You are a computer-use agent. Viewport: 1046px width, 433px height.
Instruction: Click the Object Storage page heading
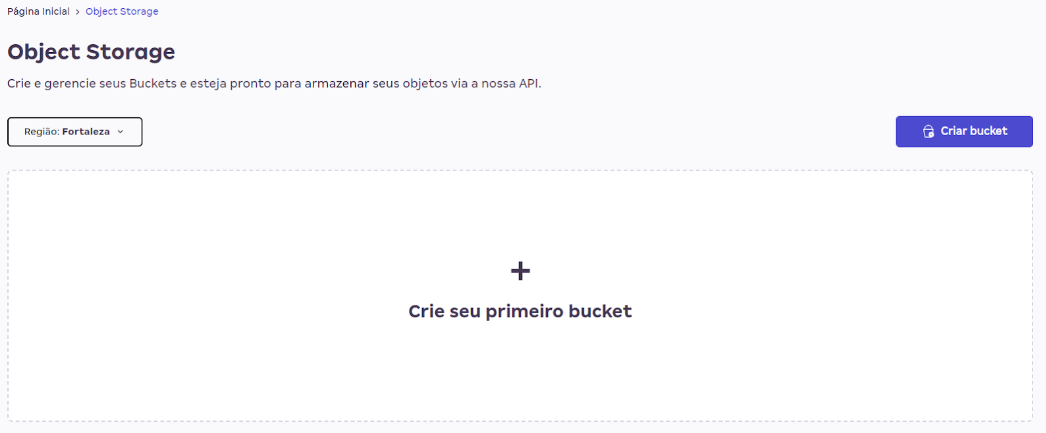pyautogui.click(x=91, y=52)
